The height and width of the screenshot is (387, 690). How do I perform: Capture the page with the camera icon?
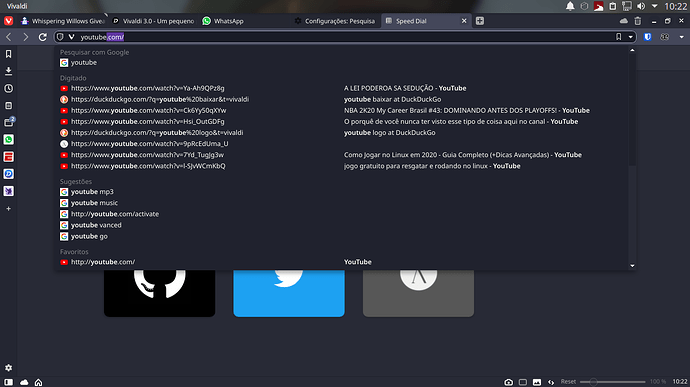pos(508,382)
